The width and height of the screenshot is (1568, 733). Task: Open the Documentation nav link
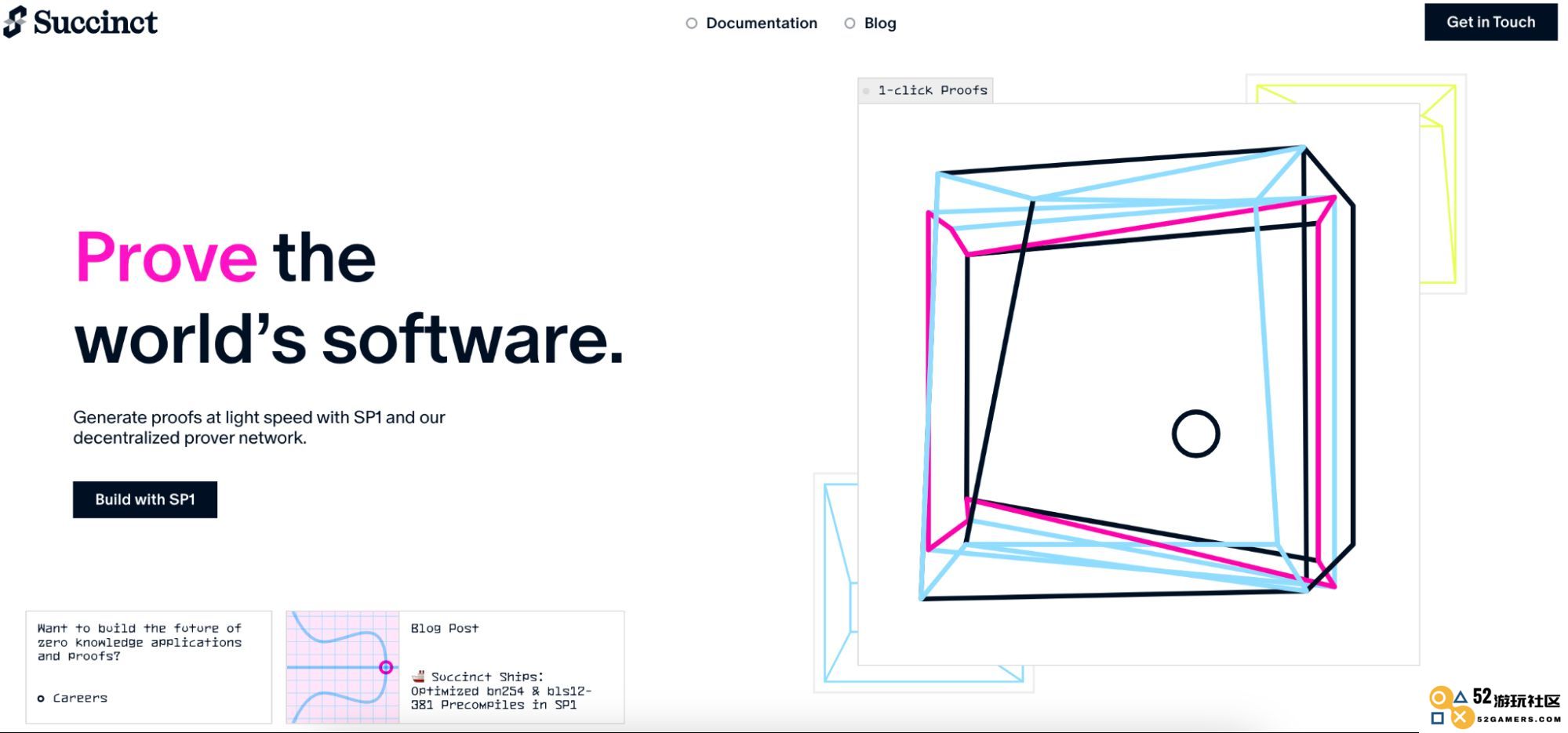pyautogui.click(x=761, y=24)
